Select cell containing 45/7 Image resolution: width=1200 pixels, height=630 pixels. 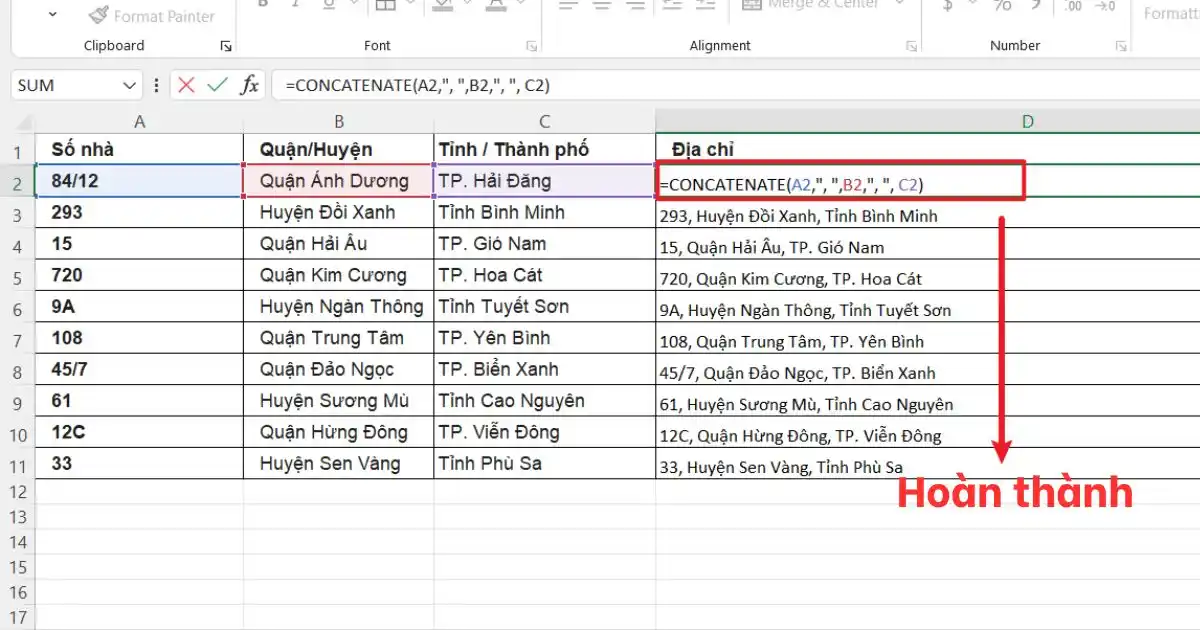139,370
